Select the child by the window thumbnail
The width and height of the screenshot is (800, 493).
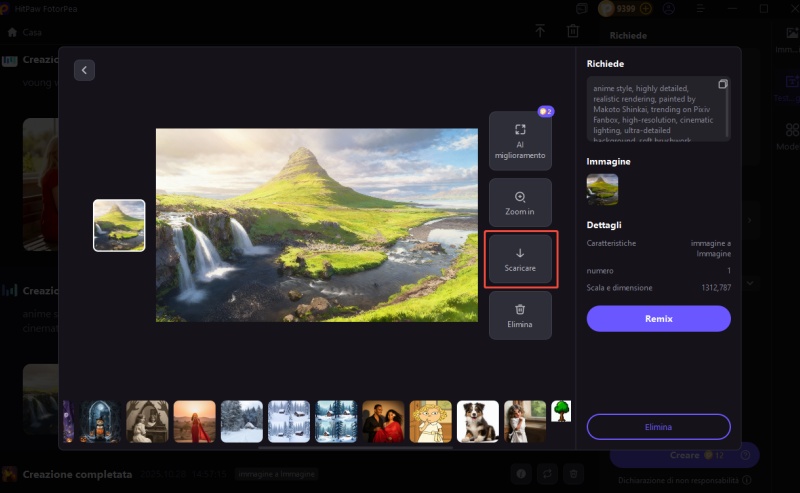pyautogui.click(x=525, y=422)
